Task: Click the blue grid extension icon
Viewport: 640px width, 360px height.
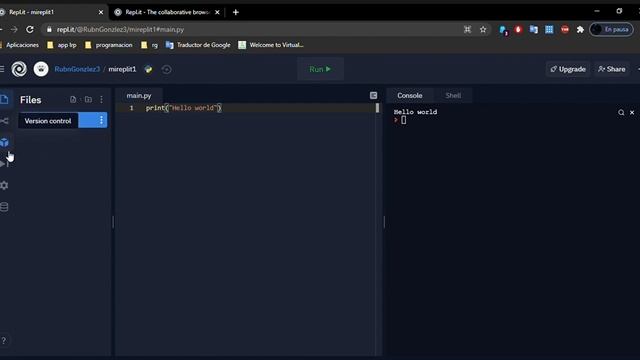Action: [x=549, y=29]
